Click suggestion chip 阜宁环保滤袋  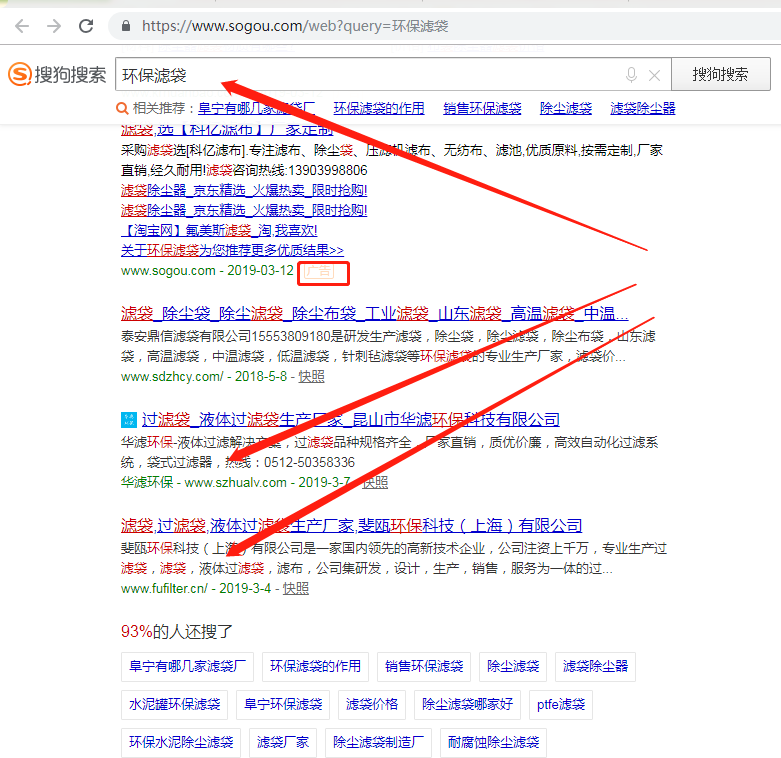pos(283,704)
